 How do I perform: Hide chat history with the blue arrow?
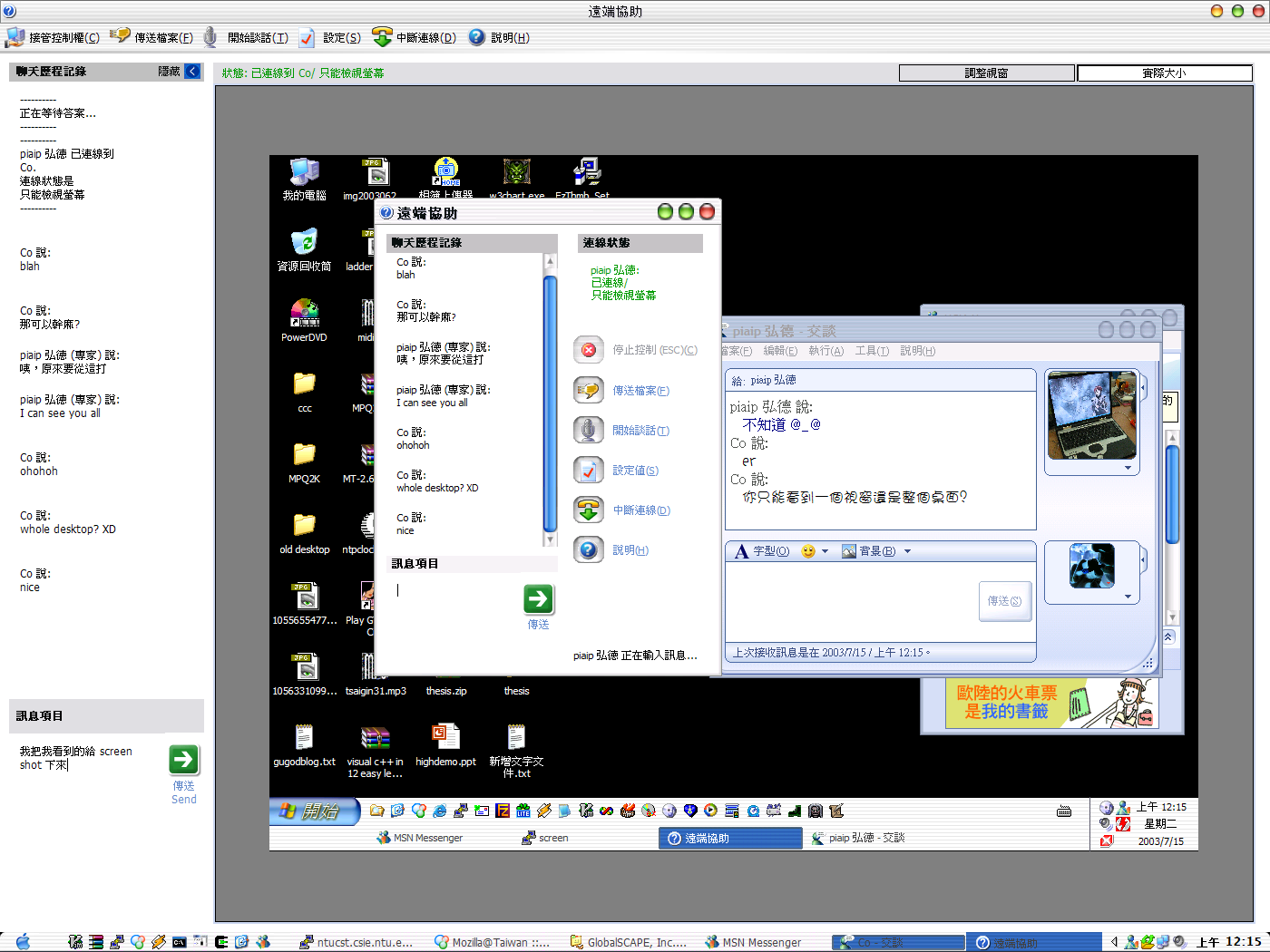[x=192, y=71]
